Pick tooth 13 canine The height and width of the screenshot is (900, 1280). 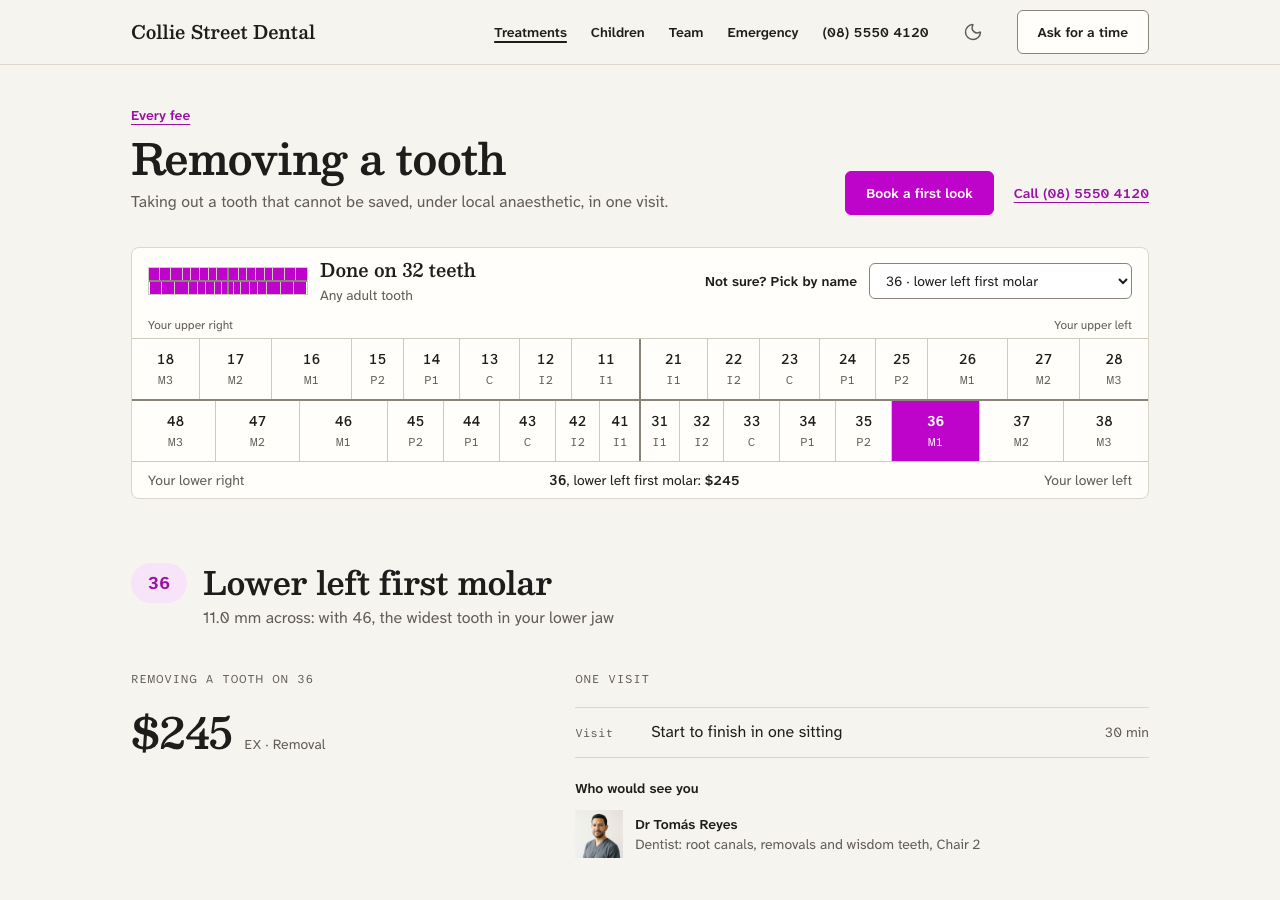(x=490, y=369)
